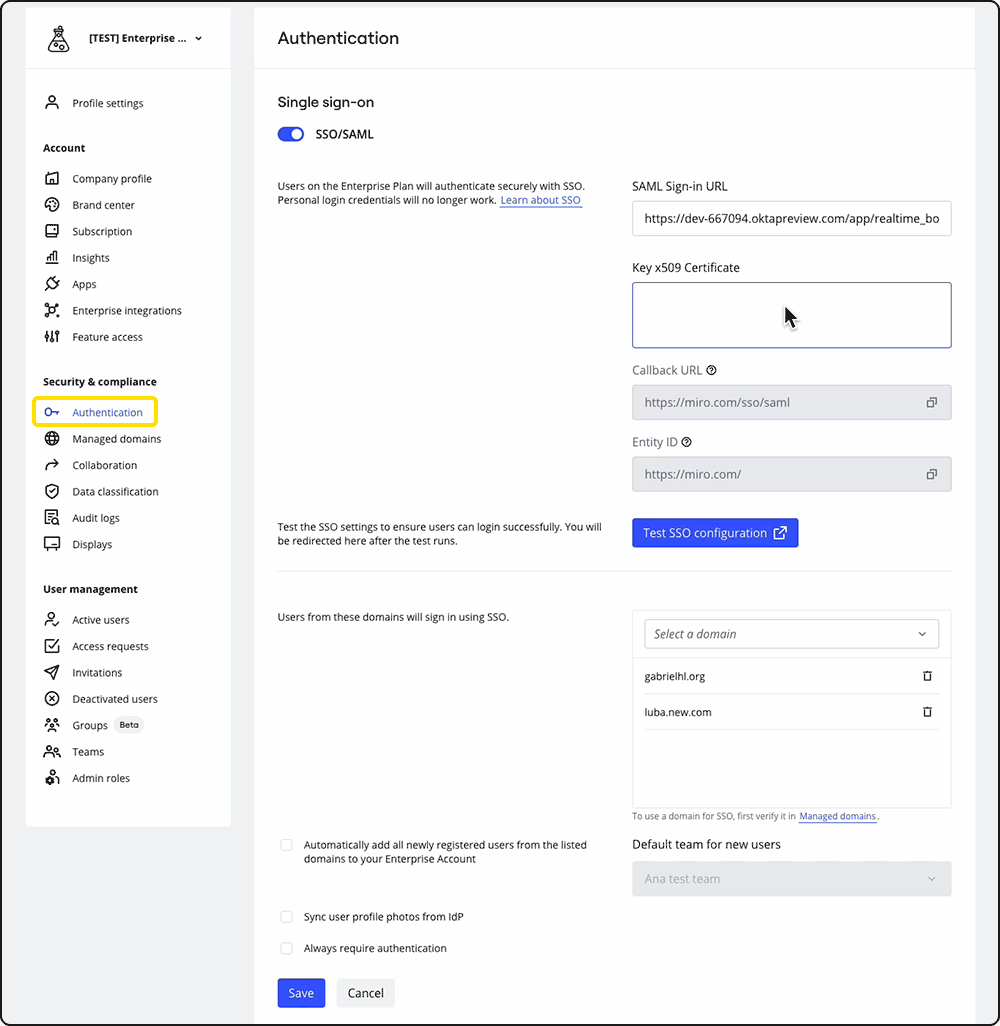Remove the luba.new.com domain via trash icon

click(x=927, y=712)
